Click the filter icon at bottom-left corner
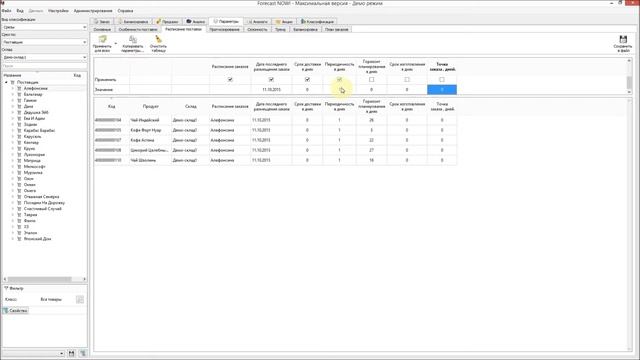 [x=83, y=353]
